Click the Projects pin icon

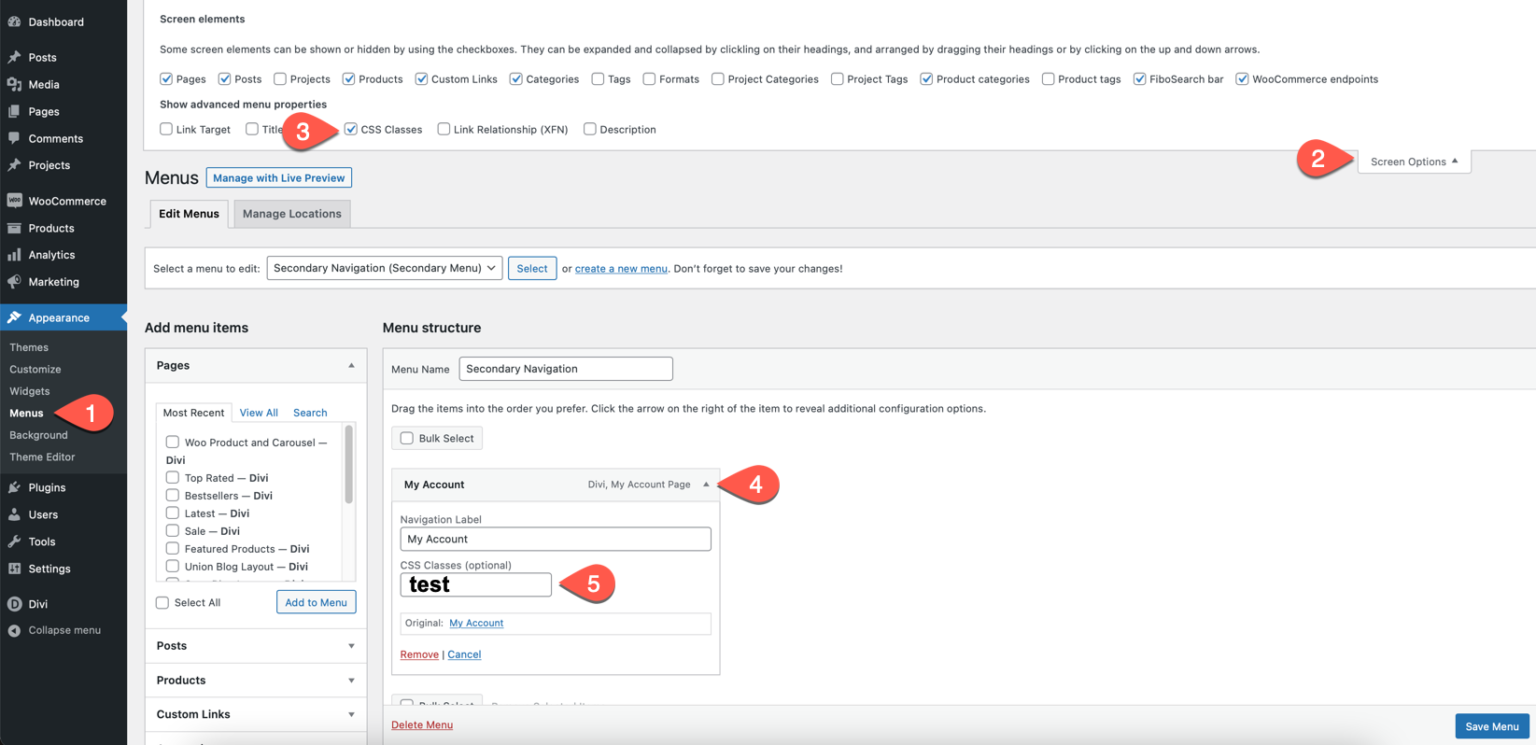pos(14,165)
